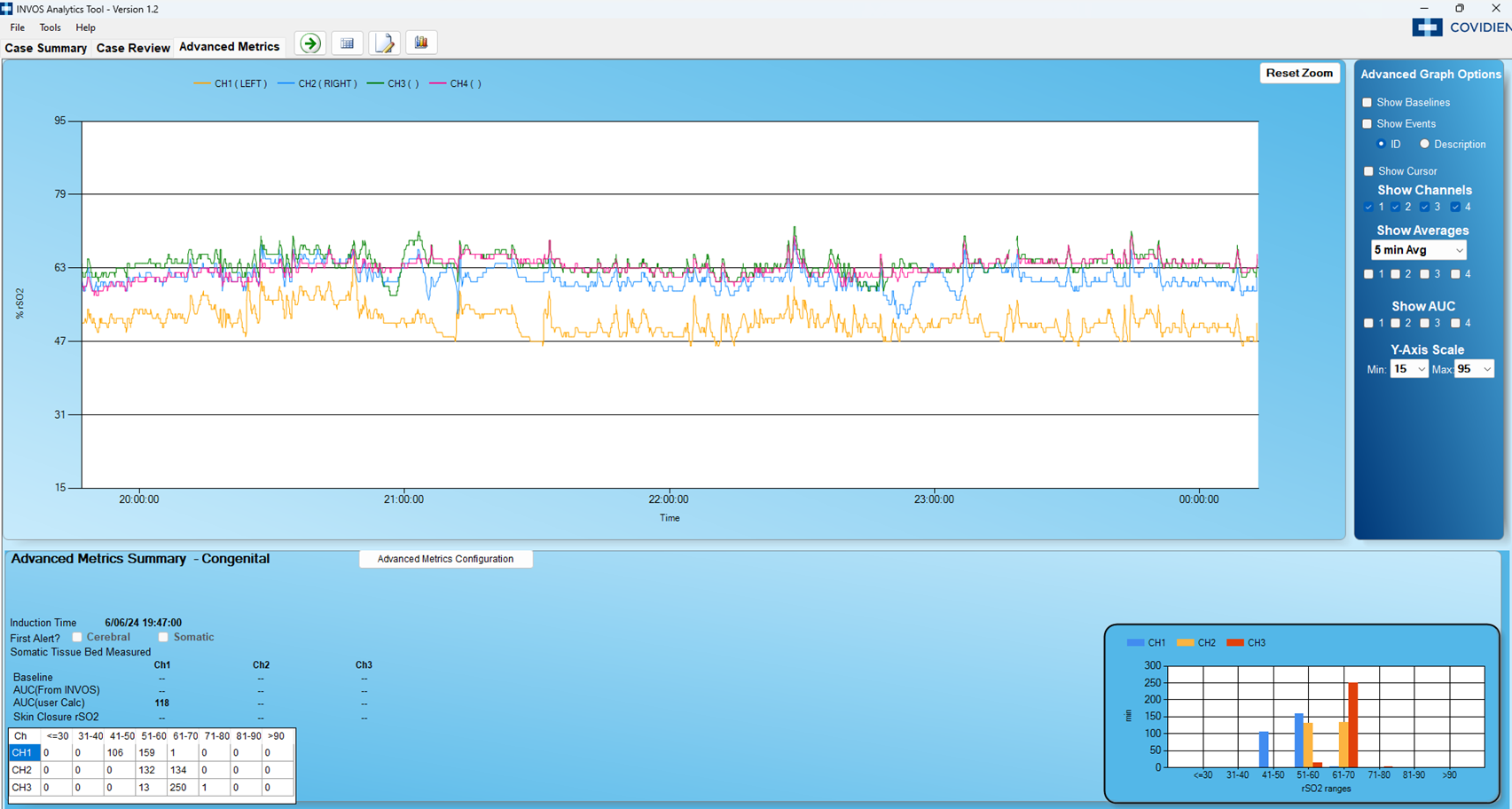The height and width of the screenshot is (809, 1512).
Task: Click the table grid toolbar icon
Action: pyautogui.click(x=348, y=43)
